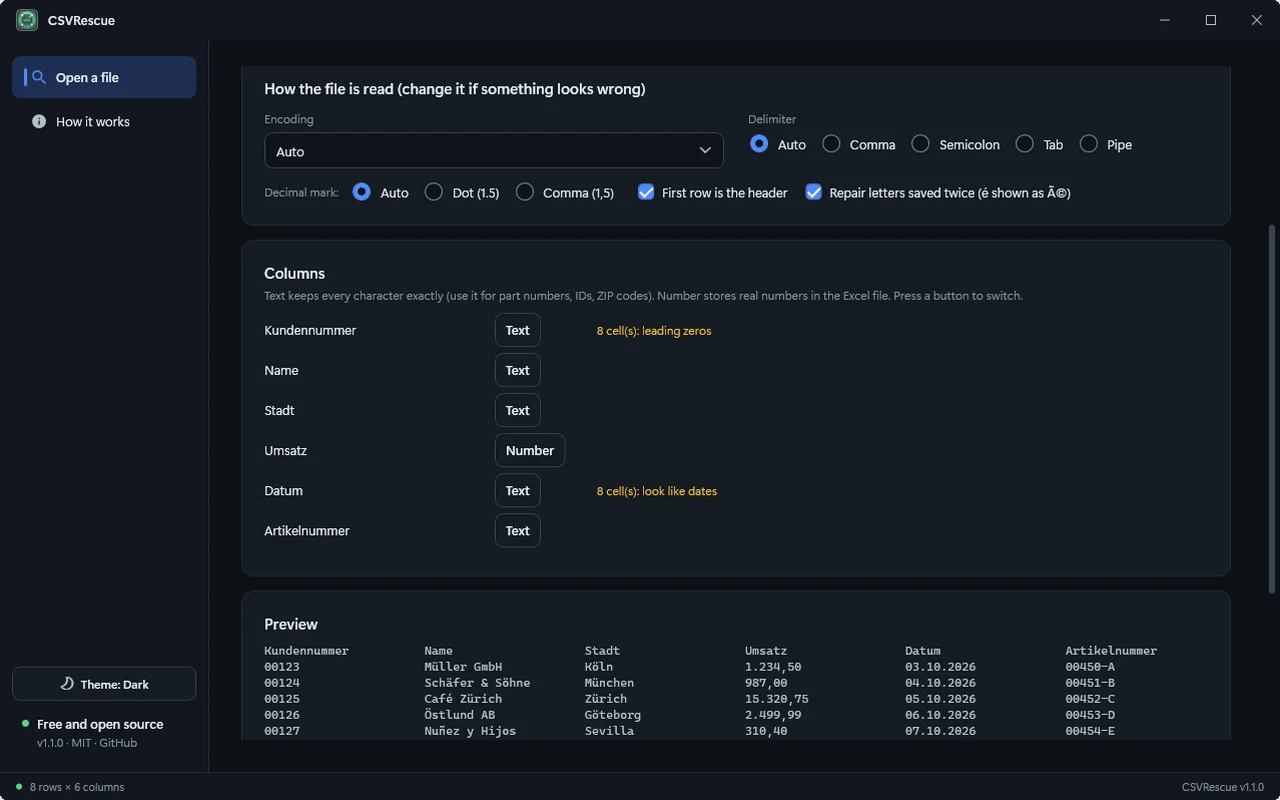The height and width of the screenshot is (800, 1280).
Task: Open the How it works page
Action: pos(104,121)
